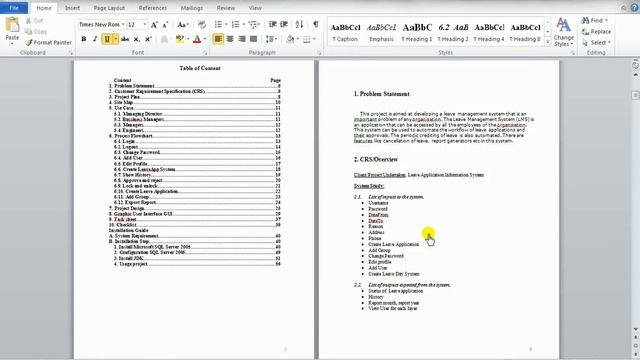Expand the font color arrow
This screenshot has height=360, width=640.
pyautogui.click(x=204, y=39)
